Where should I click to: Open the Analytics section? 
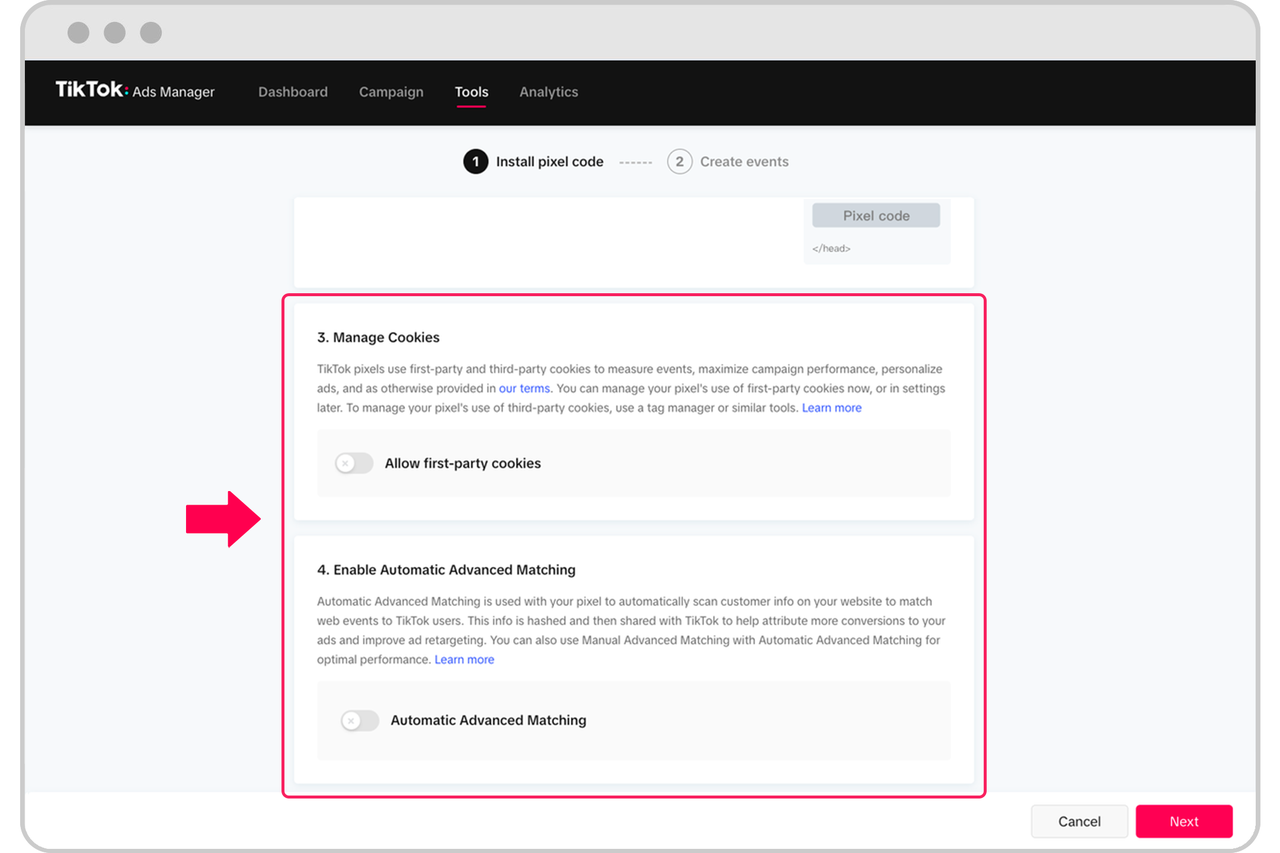548,91
